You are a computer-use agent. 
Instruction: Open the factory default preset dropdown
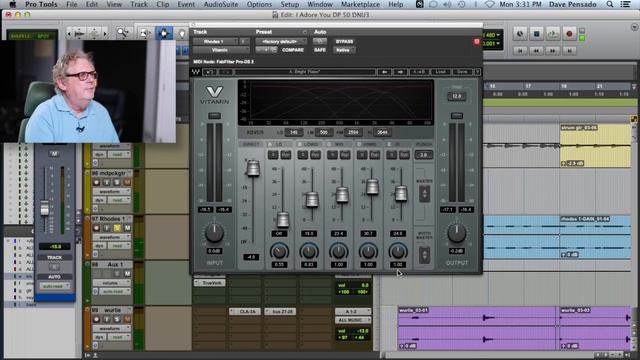pyautogui.click(x=281, y=42)
